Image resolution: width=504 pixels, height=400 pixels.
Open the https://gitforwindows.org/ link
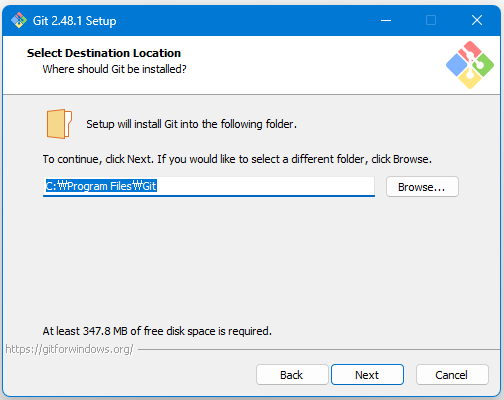click(69, 349)
